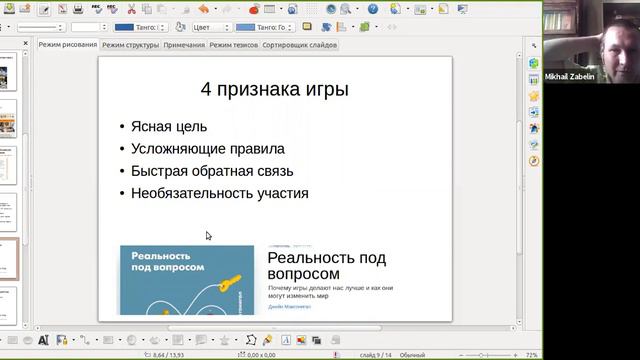The image size is (640, 360).
Task: Switch to Режим тезисов tab
Action: click(233, 45)
